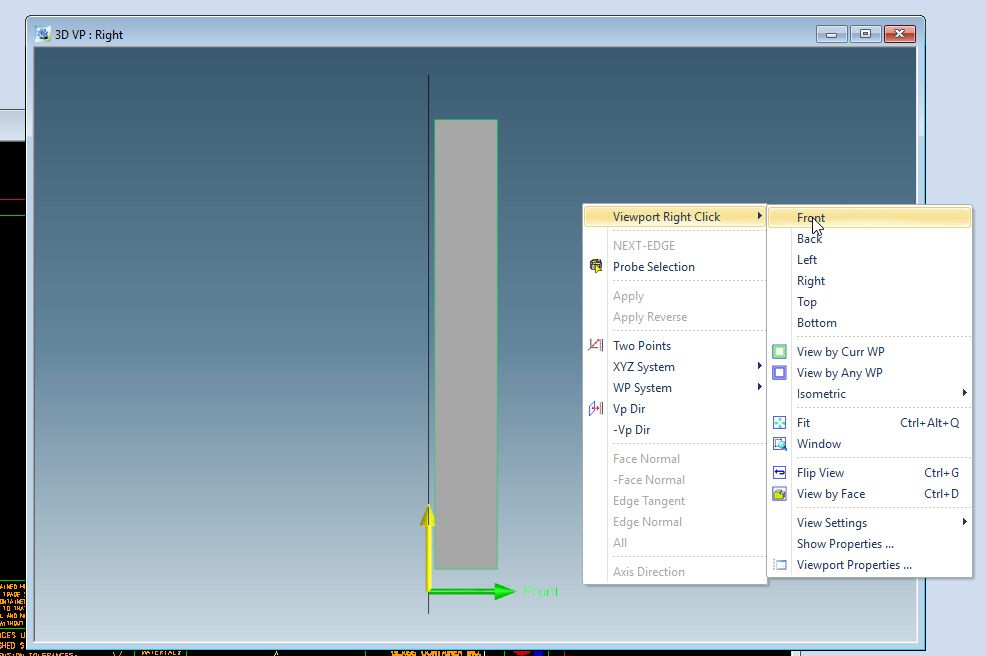Click the View by Curr WP icon
The height and width of the screenshot is (656, 986).
(x=779, y=352)
